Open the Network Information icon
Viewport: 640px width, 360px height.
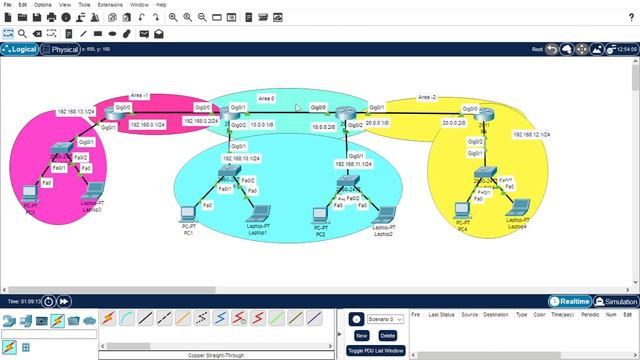pyautogui.click(x=66, y=18)
